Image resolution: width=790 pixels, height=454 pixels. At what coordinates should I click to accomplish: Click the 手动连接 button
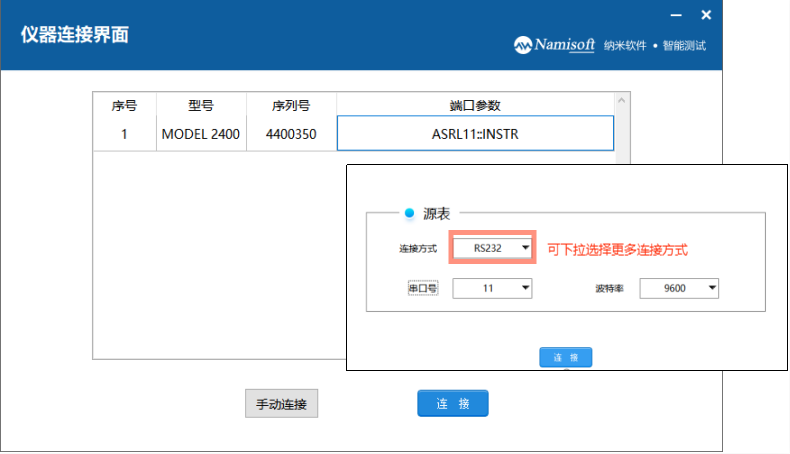point(282,404)
